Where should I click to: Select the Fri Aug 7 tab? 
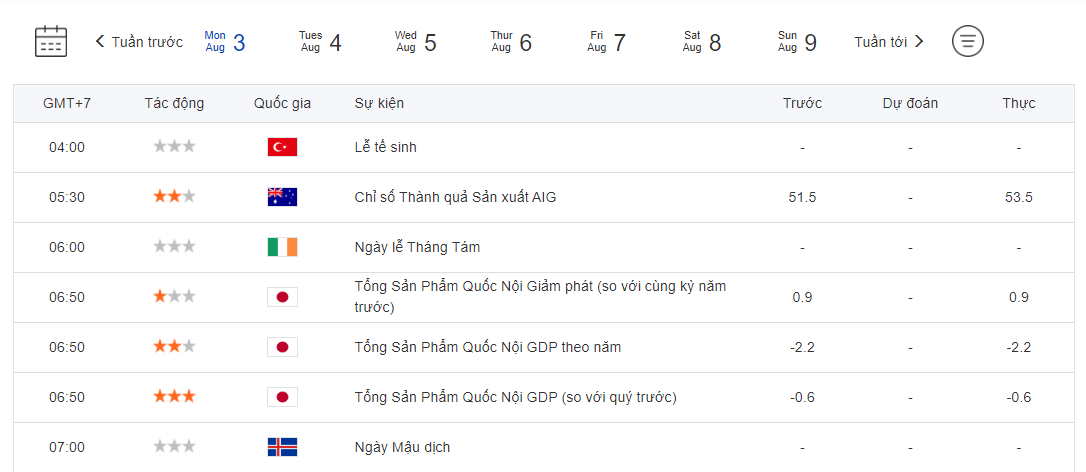[x=606, y=42]
